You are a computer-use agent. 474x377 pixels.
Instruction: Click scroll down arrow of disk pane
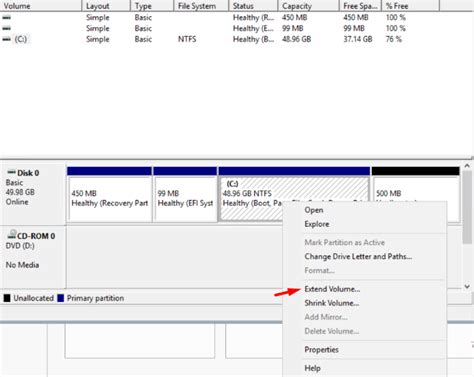pos(467,286)
